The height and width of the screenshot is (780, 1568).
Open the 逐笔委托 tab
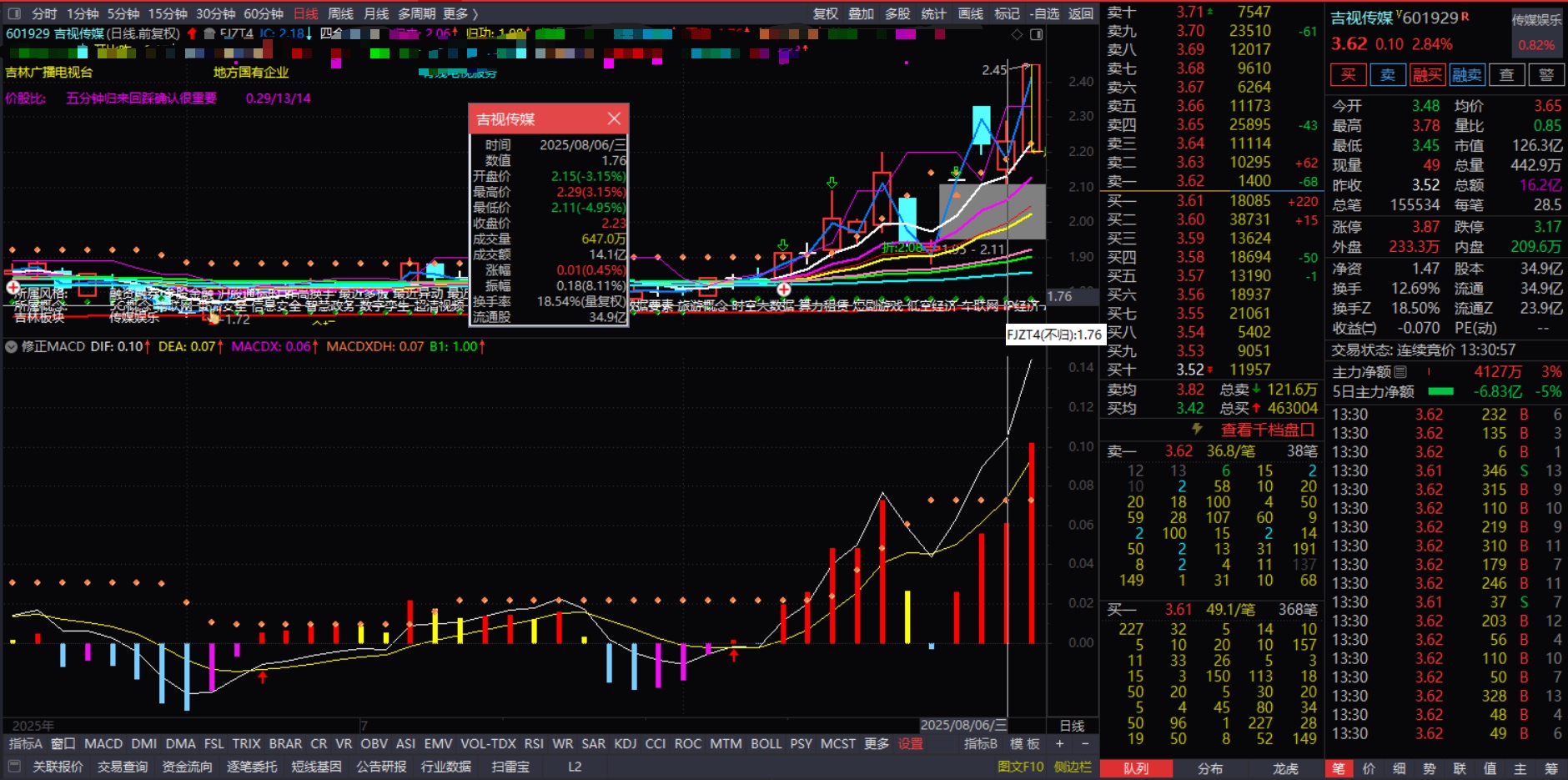pyautogui.click(x=252, y=767)
